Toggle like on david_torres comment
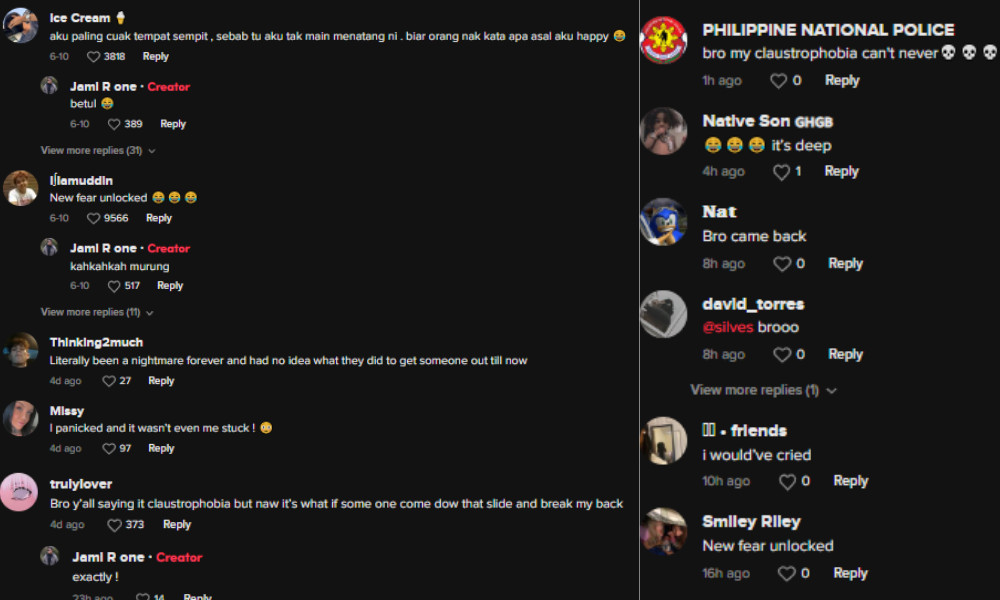Screen dimensions: 1000x600 (x=782, y=355)
